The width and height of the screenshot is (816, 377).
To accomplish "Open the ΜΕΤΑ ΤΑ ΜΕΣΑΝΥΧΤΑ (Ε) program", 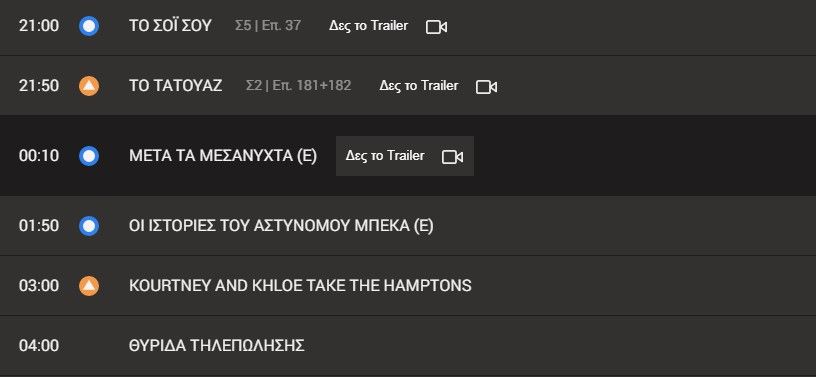I will click(223, 156).
